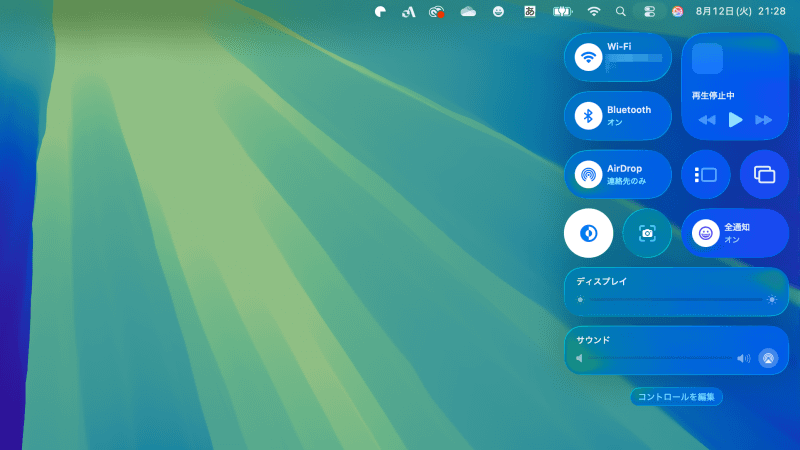Click the loud volume speaker icon

744,359
